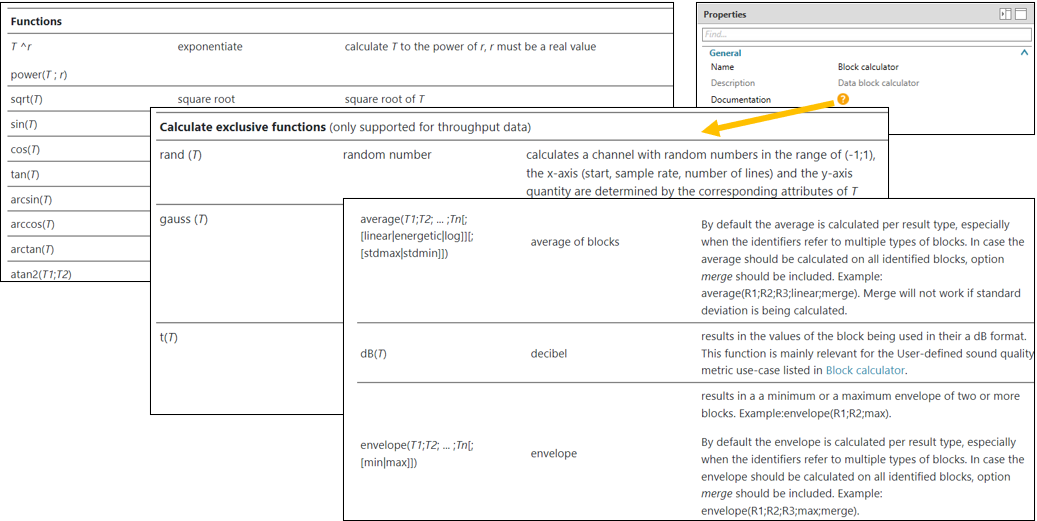Select the rand (T) function entry
This screenshot has width=1037, height=521.
(182, 155)
